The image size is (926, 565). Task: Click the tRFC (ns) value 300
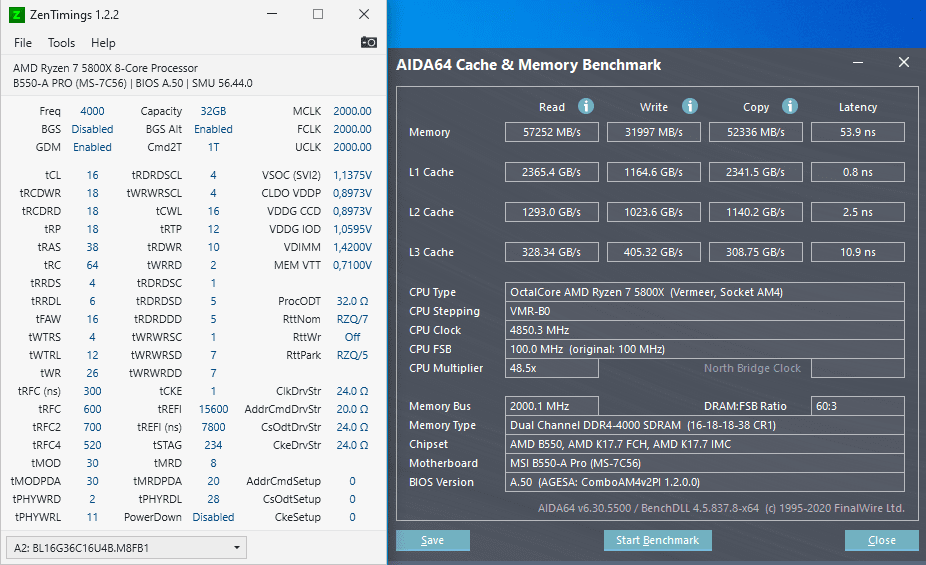[x=92, y=391]
